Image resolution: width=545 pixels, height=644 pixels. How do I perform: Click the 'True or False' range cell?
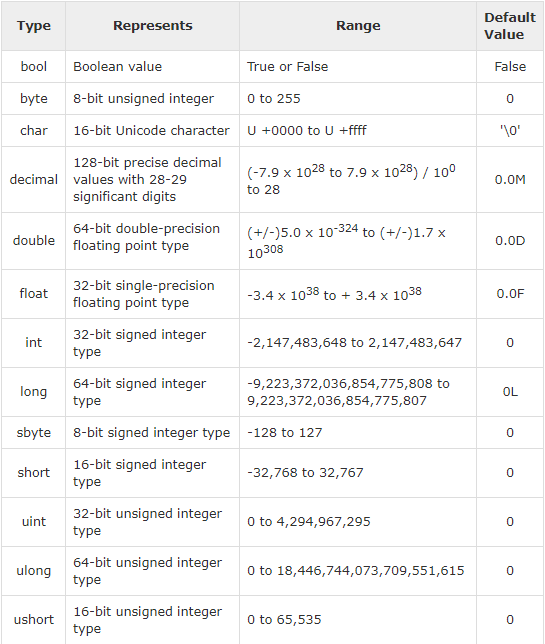[x=358, y=67]
